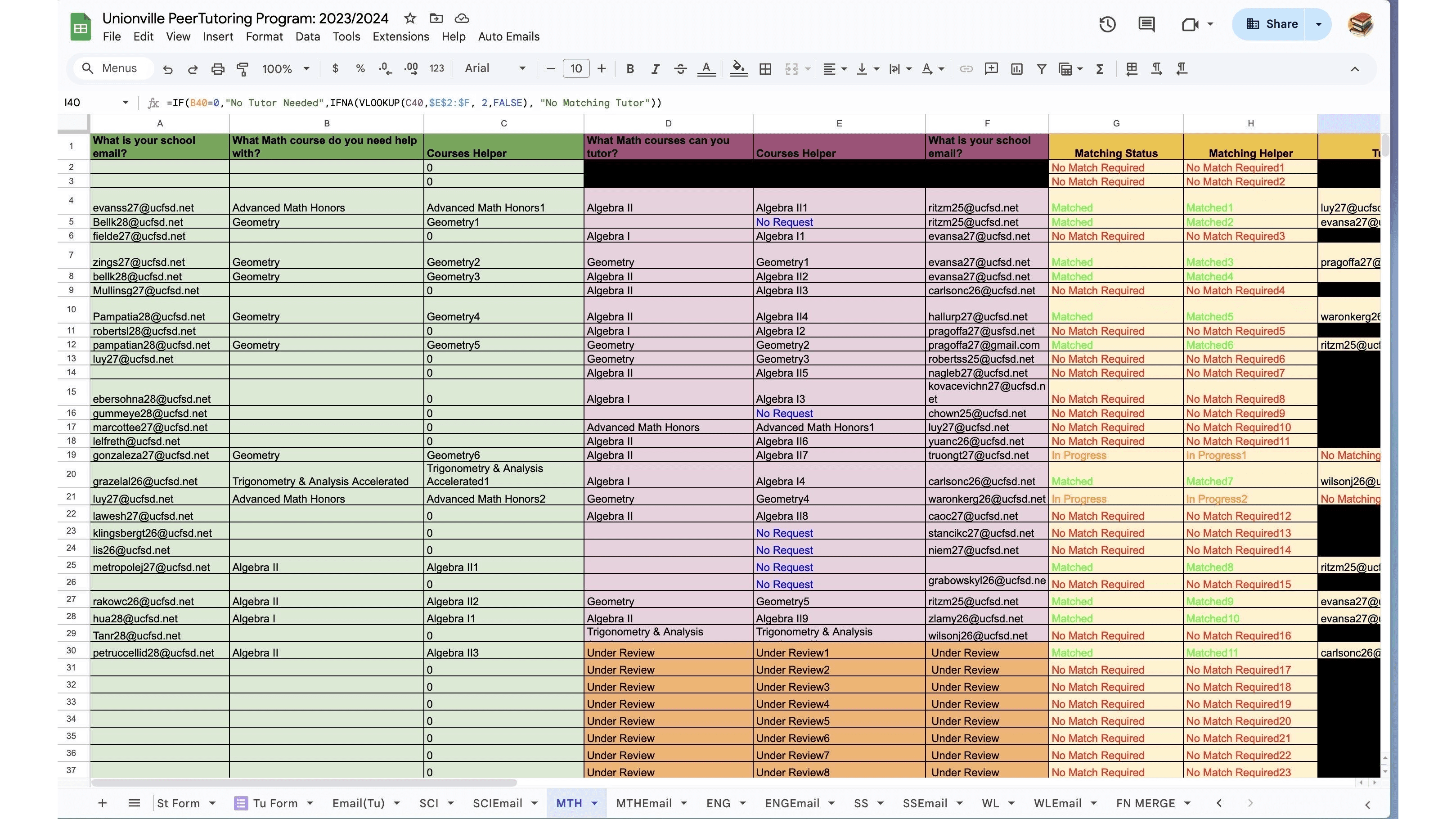Start a video meeting camera icon
The width and height of the screenshot is (1456, 819).
click(1190, 24)
